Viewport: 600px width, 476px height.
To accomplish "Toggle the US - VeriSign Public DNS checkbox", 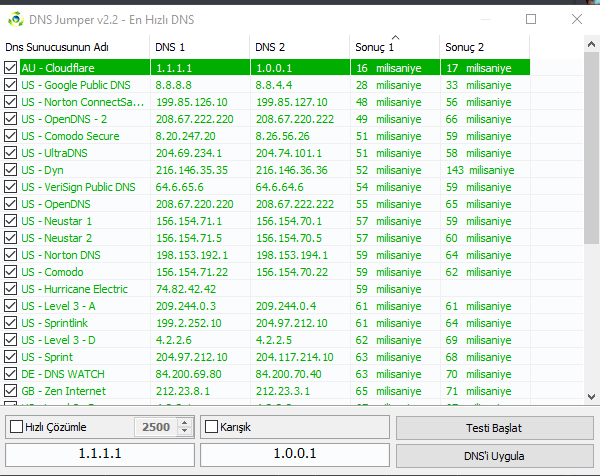I will 10,187.
